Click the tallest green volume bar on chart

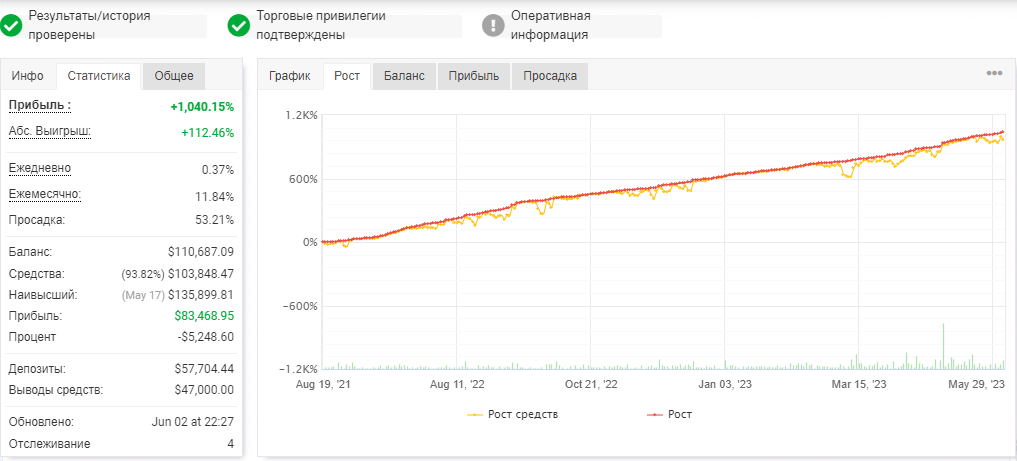coord(943,346)
